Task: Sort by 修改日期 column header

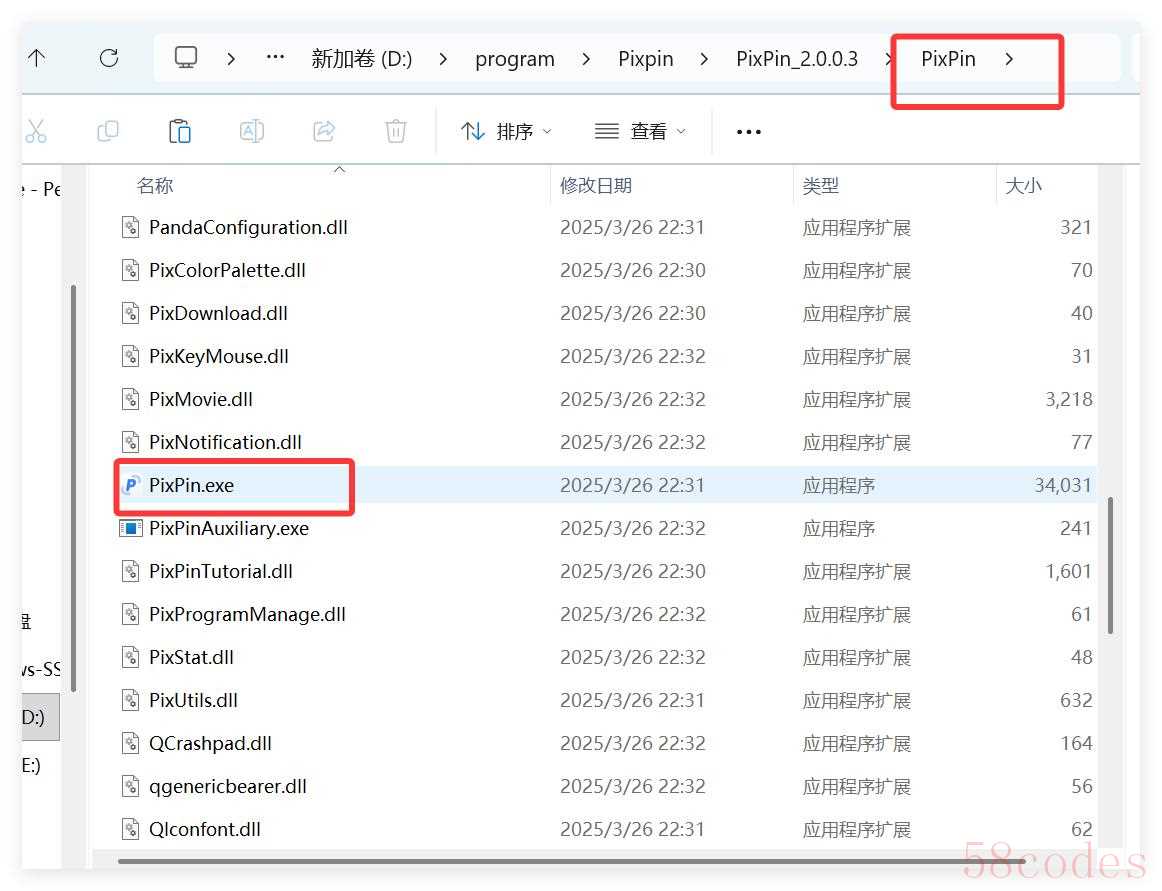Action: pyautogui.click(x=596, y=185)
